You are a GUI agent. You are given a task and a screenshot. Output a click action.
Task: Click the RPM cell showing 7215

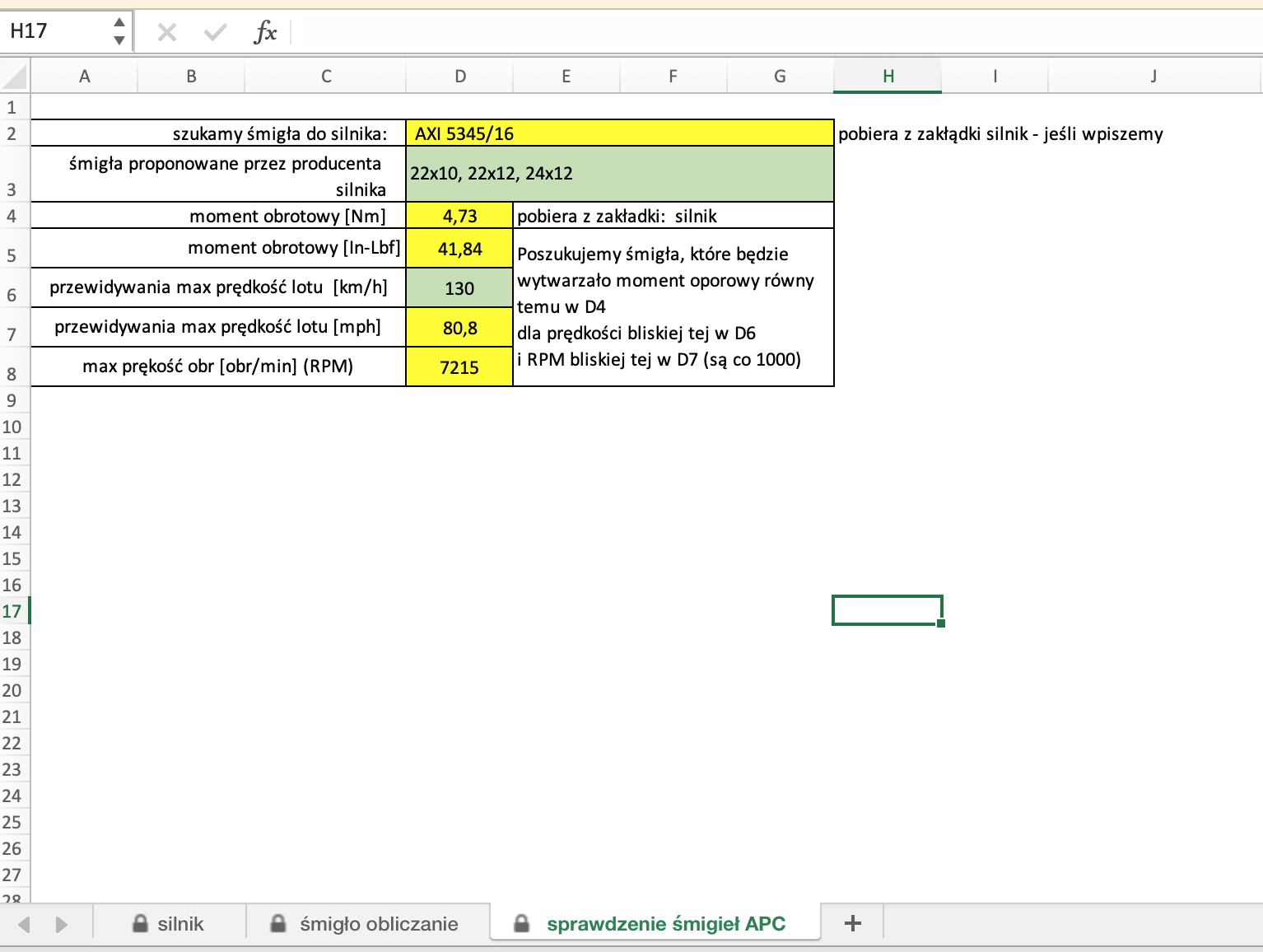459,367
